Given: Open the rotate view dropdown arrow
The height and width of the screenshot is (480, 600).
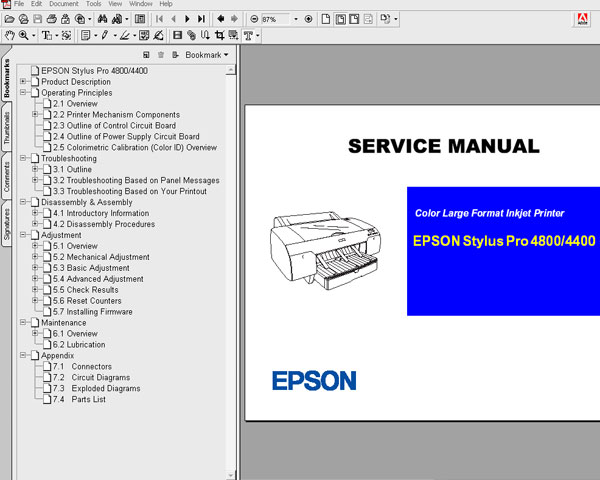Looking at the screenshot, I should pos(396,19).
